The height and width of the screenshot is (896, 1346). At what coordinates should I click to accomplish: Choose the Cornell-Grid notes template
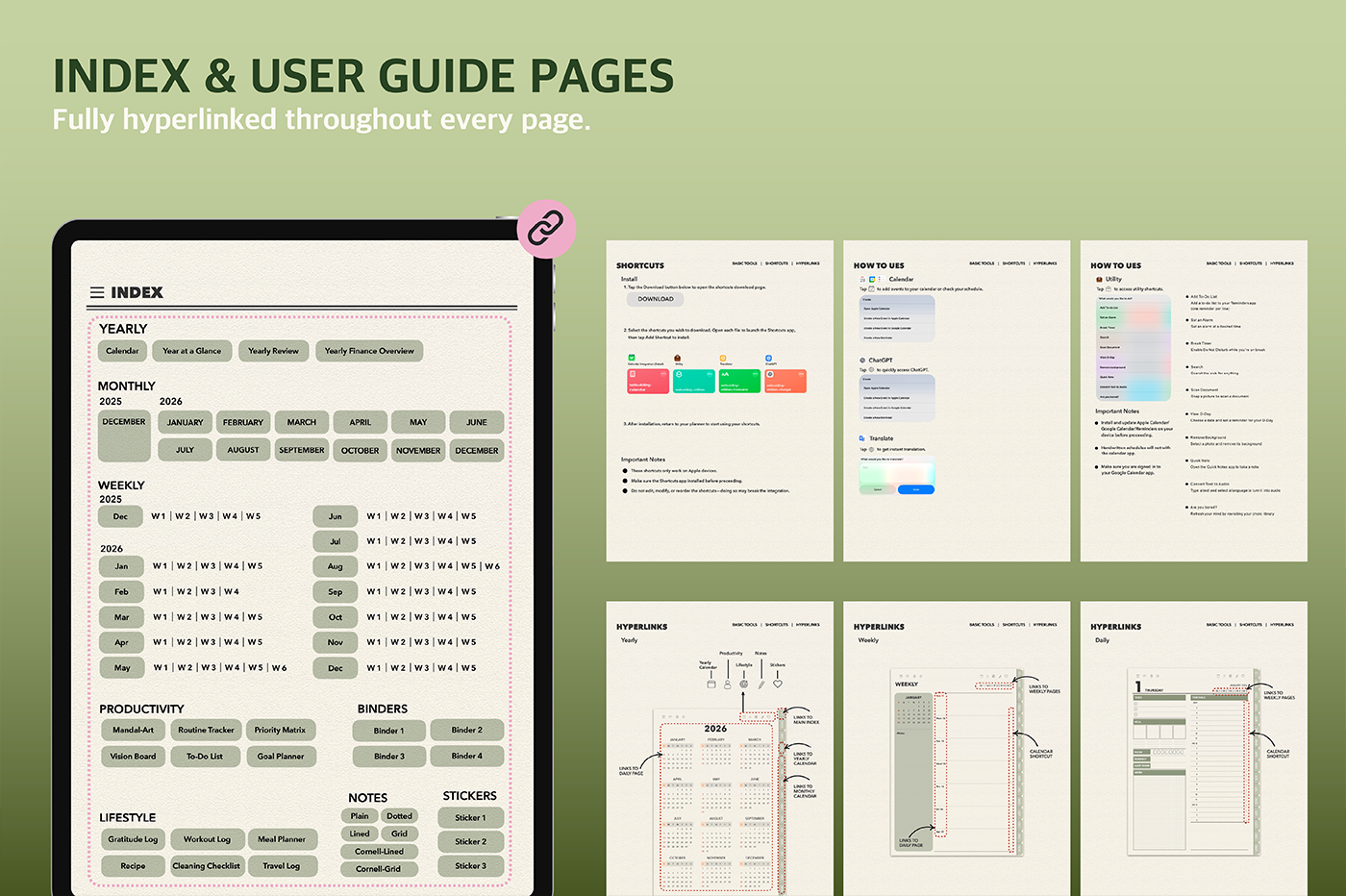point(379,869)
